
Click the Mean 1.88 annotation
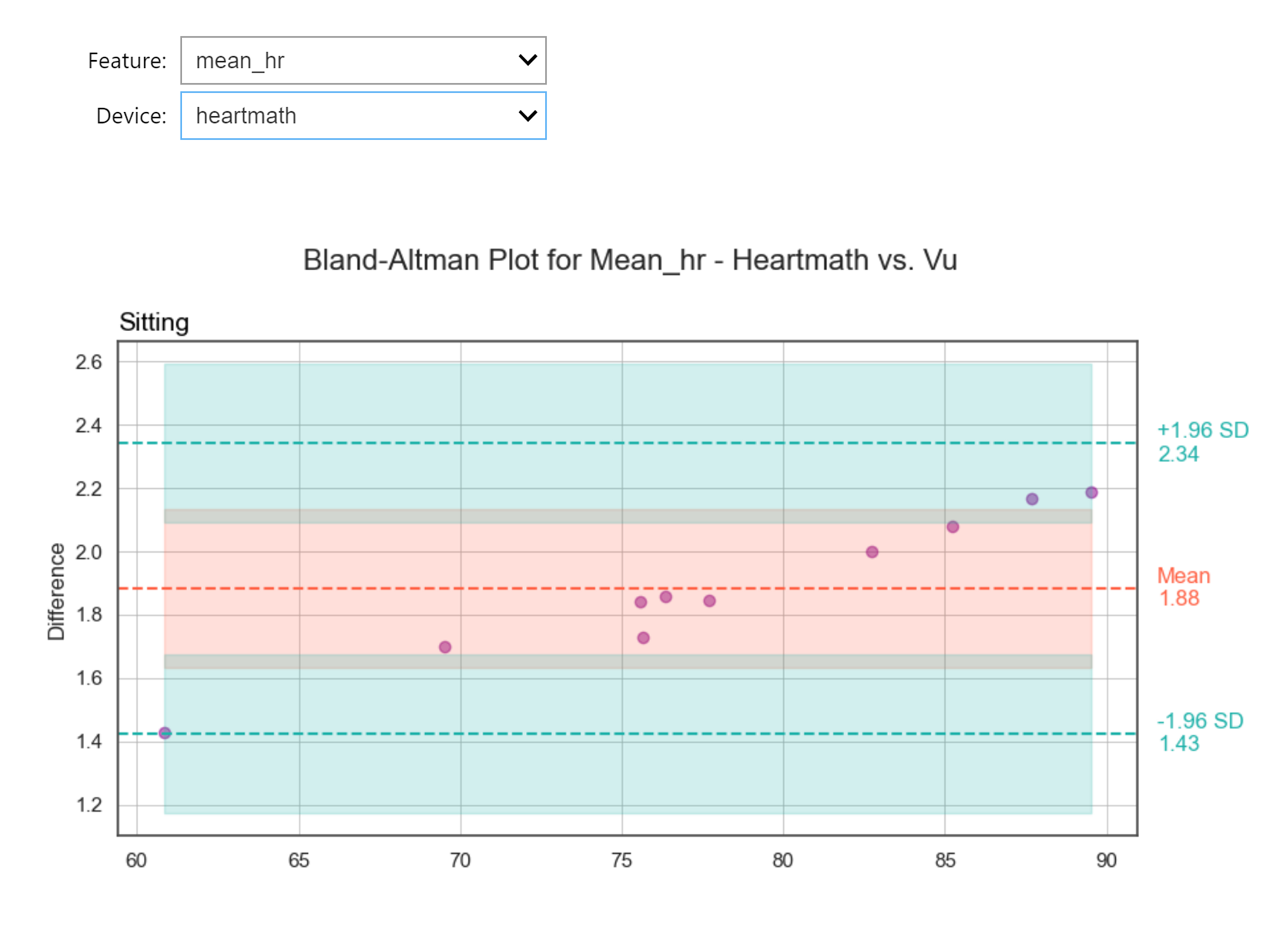[1183, 586]
